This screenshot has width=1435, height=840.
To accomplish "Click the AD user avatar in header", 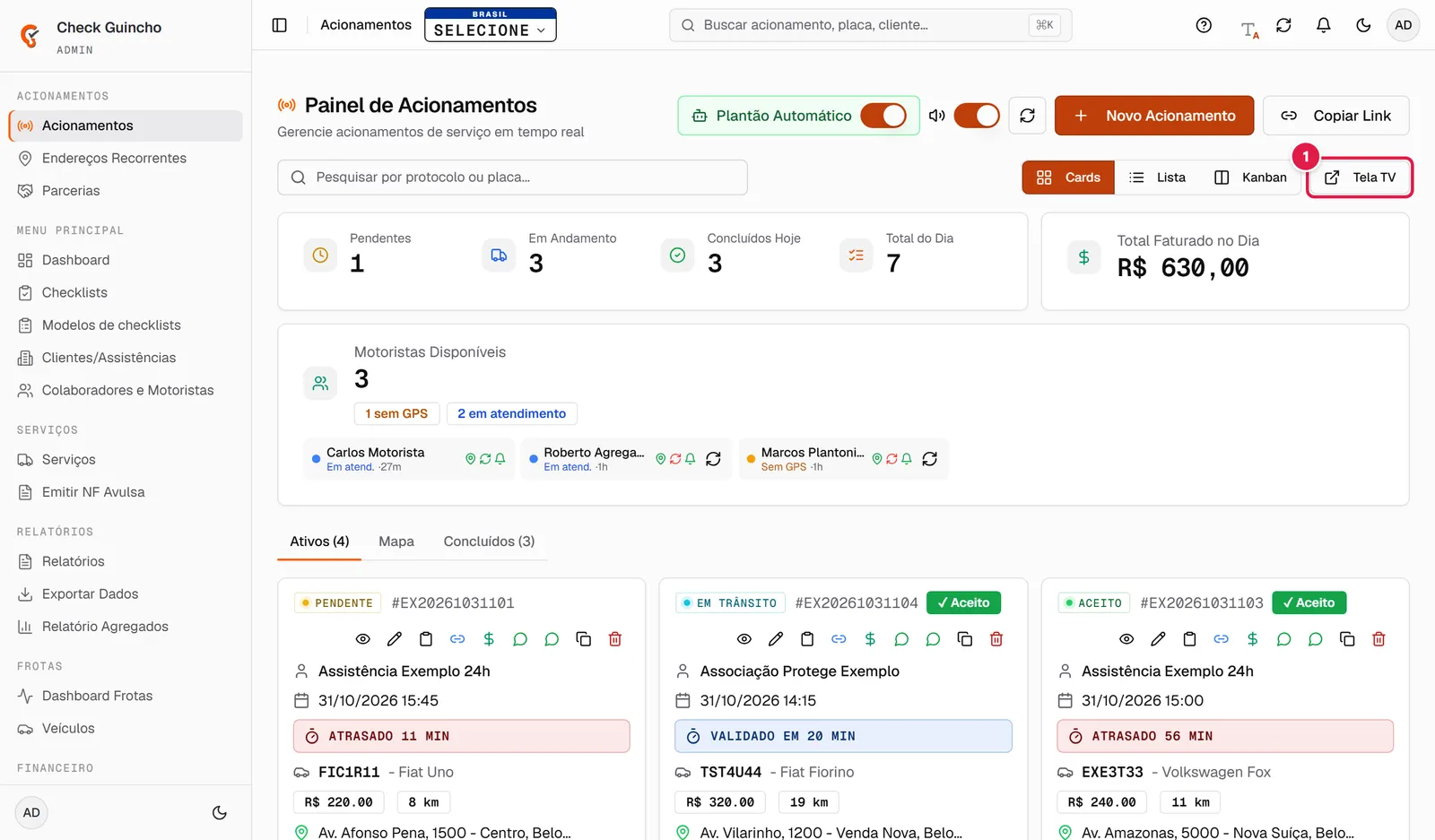I will click(1404, 25).
